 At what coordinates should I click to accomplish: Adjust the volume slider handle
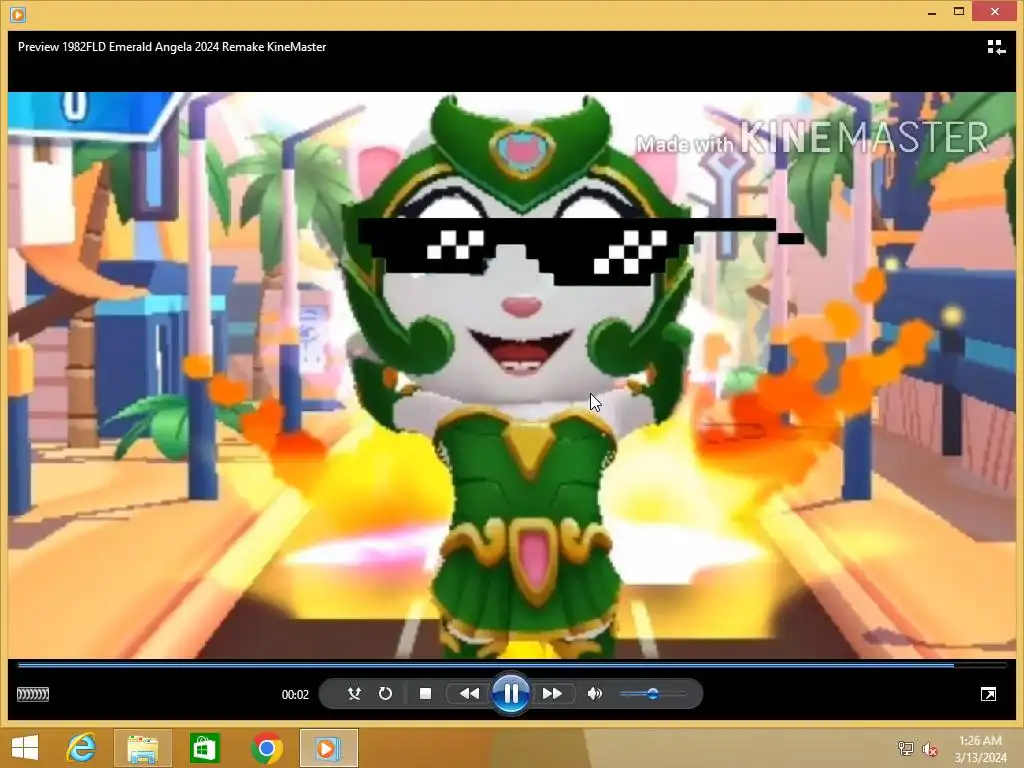(652, 694)
